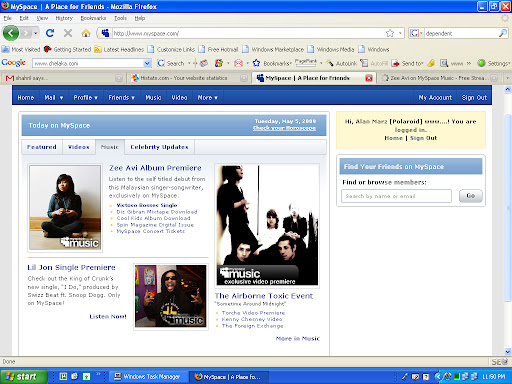Open Google toolbar Settings
The image size is (512, 384).
[493, 63]
